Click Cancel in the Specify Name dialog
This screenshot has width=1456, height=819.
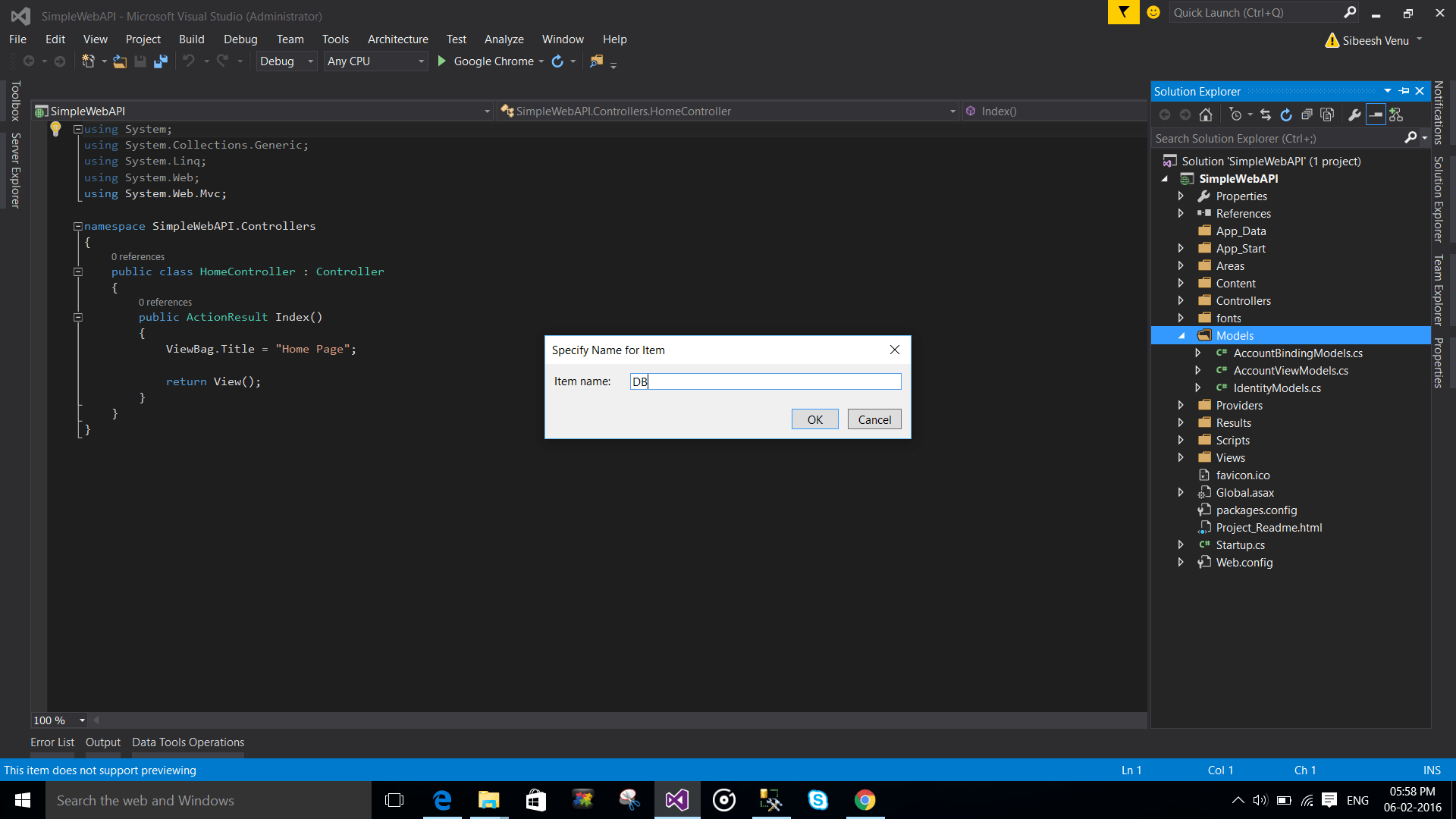[874, 419]
